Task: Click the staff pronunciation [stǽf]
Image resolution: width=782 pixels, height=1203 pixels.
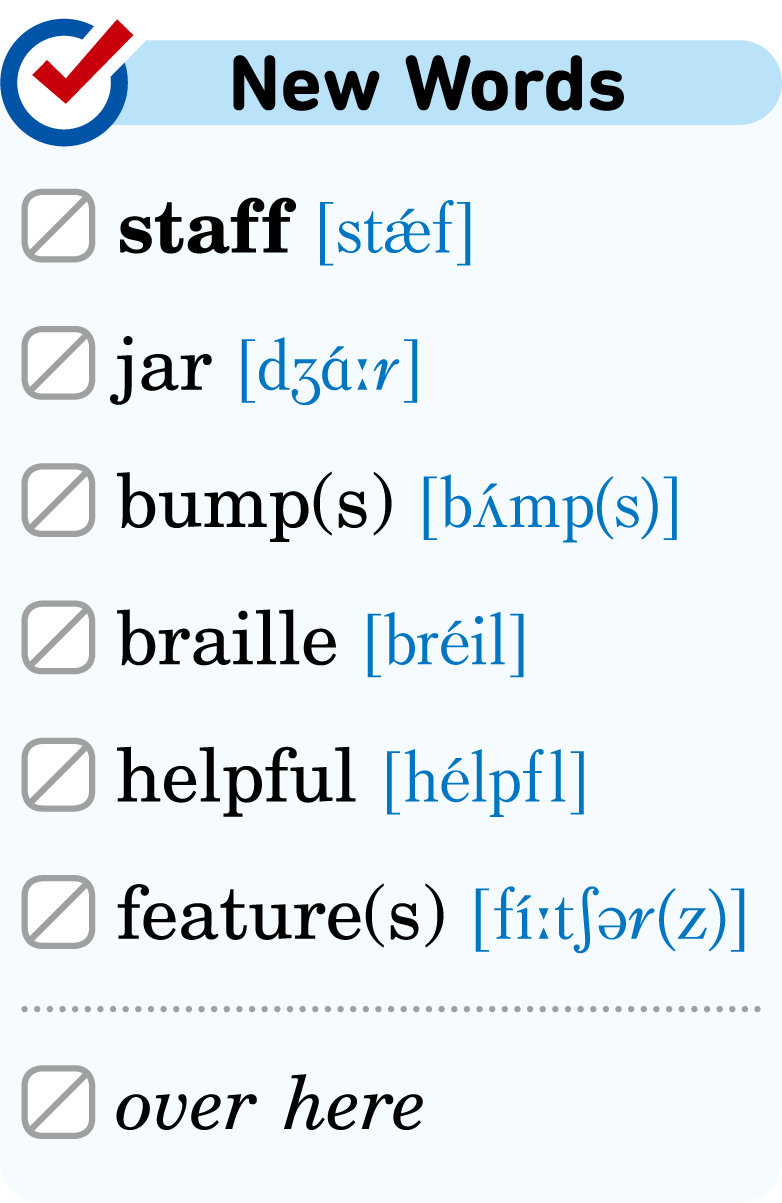Action: pos(395,231)
